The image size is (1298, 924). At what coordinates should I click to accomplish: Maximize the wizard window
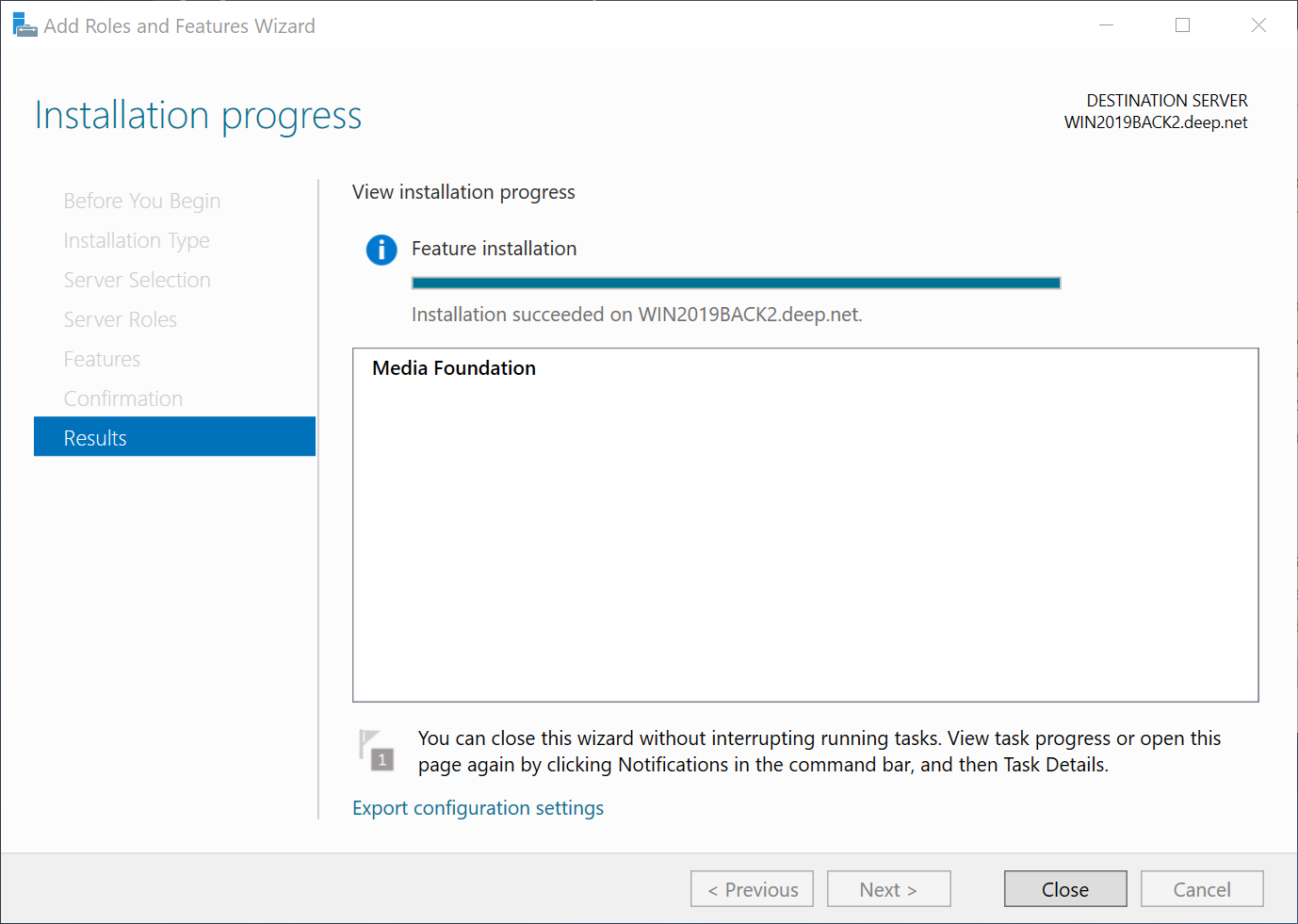[x=1182, y=25]
